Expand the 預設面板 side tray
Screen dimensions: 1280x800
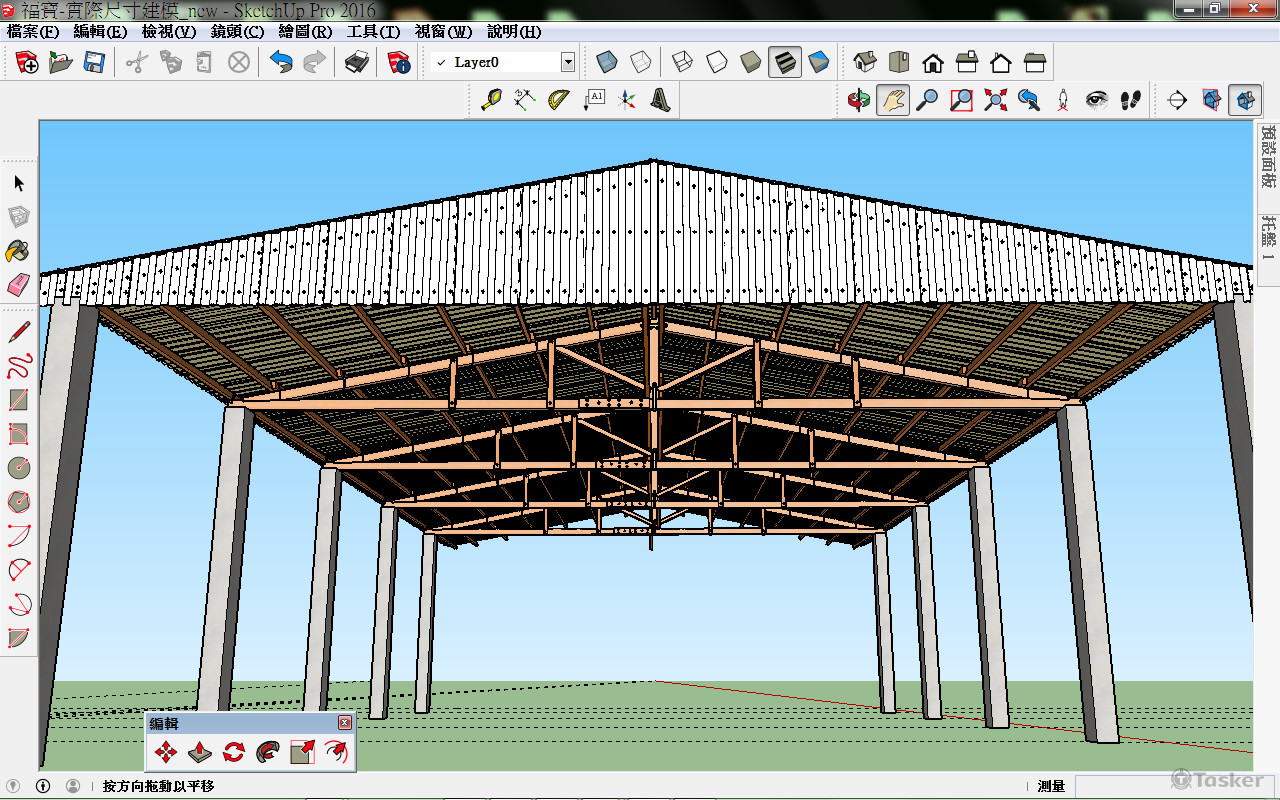coord(1268,155)
